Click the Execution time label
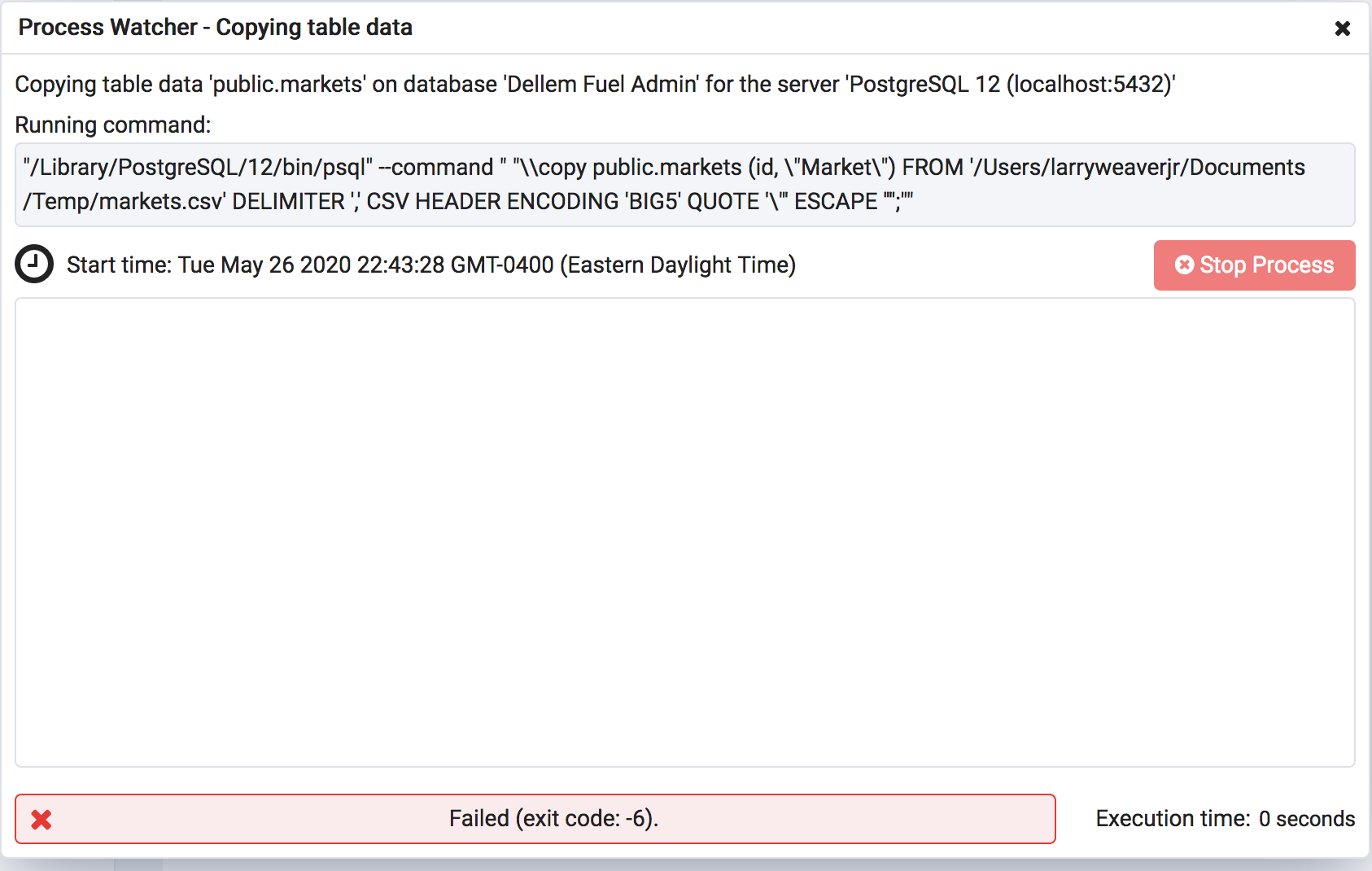Viewport: 1372px width, 871px height. pyautogui.click(x=1173, y=819)
